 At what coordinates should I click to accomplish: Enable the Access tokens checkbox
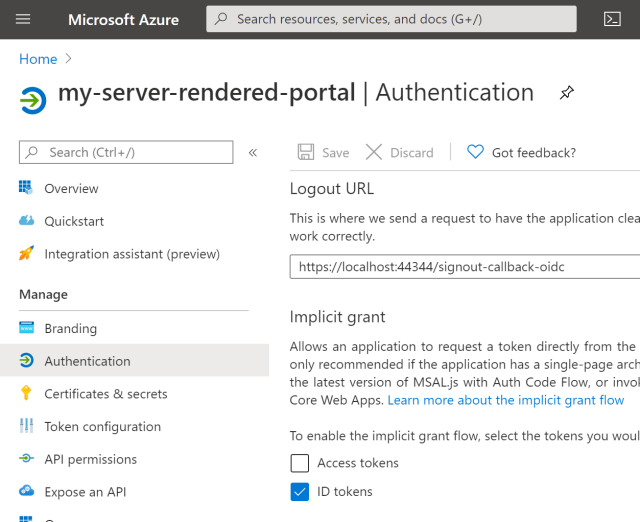click(300, 463)
